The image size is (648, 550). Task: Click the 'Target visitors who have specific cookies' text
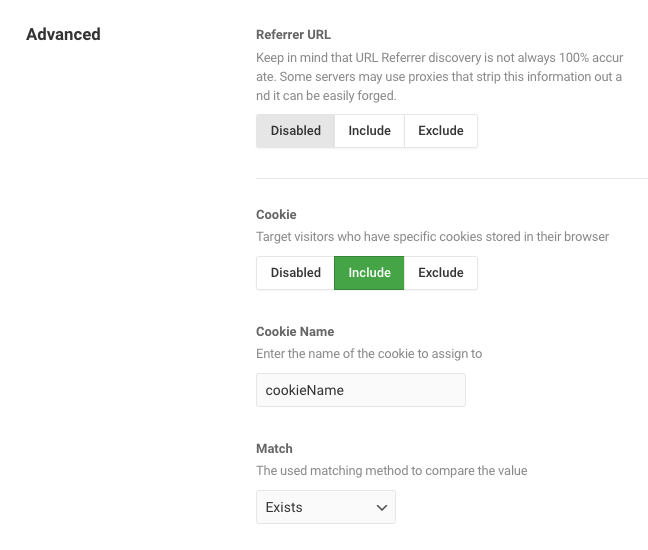pyautogui.click(x=432, y=237)
